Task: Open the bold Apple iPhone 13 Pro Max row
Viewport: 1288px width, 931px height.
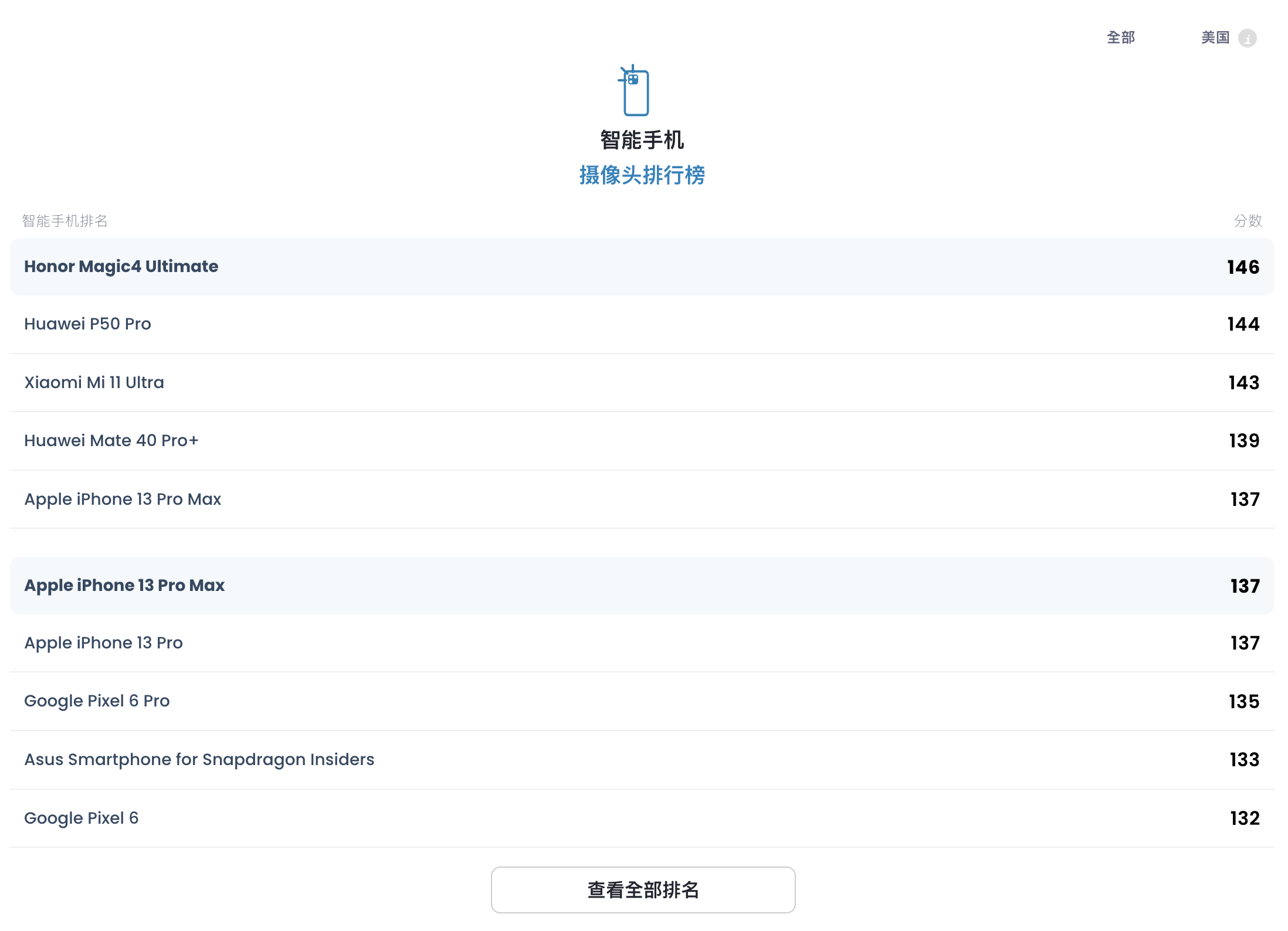Action: click(x=642, y=586)
